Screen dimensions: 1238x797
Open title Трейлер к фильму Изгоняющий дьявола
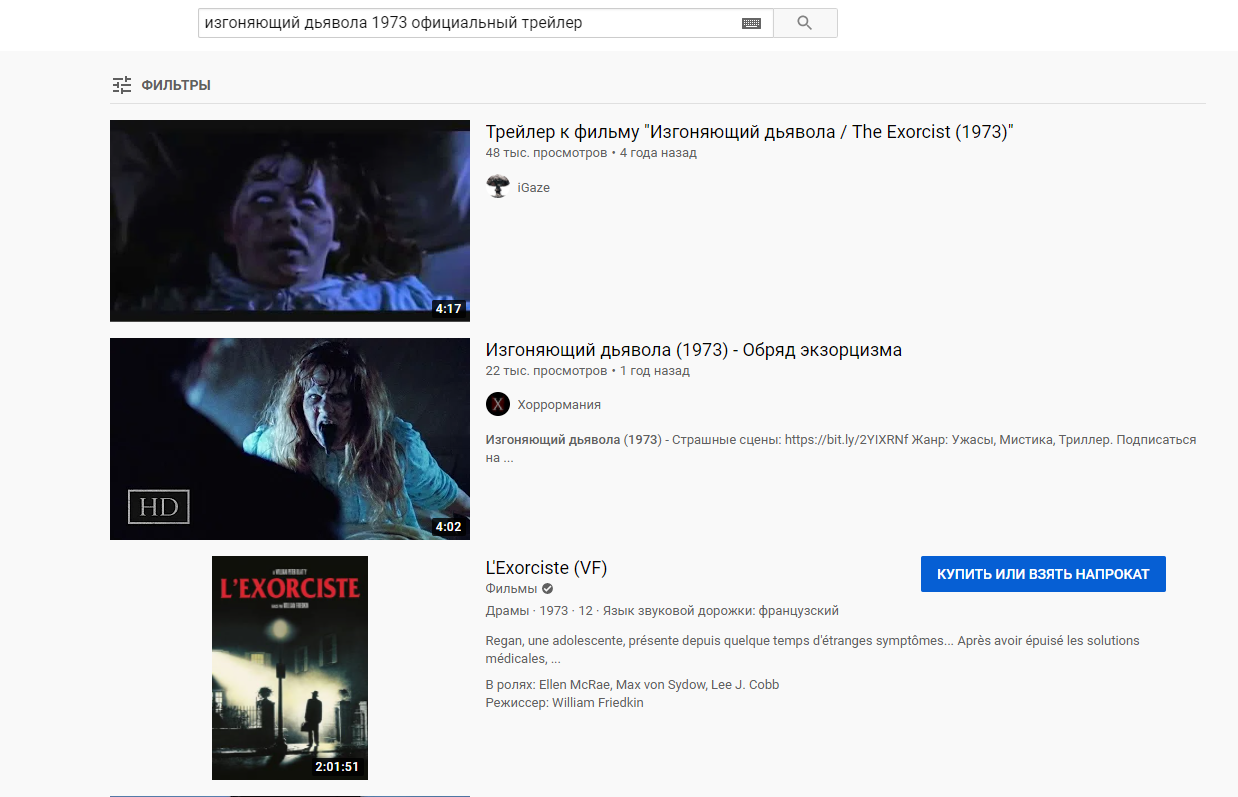[750, 132]
